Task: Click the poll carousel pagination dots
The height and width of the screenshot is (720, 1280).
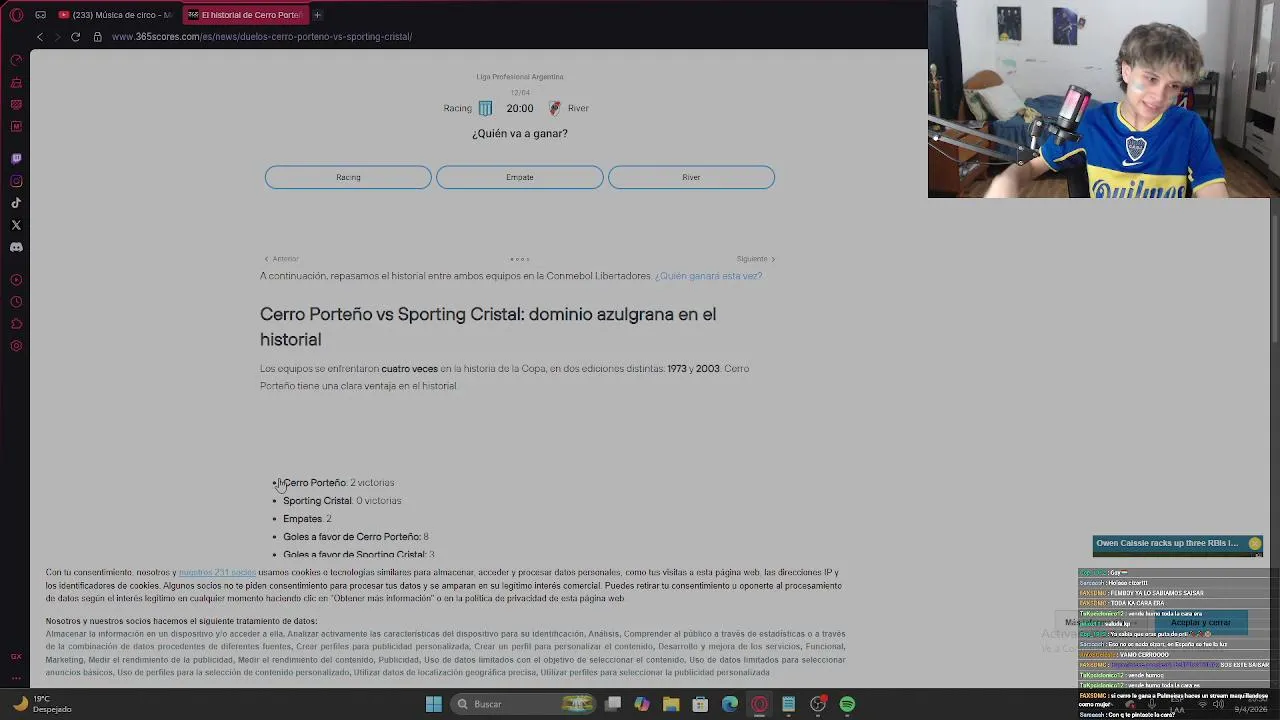Action: 520,259
